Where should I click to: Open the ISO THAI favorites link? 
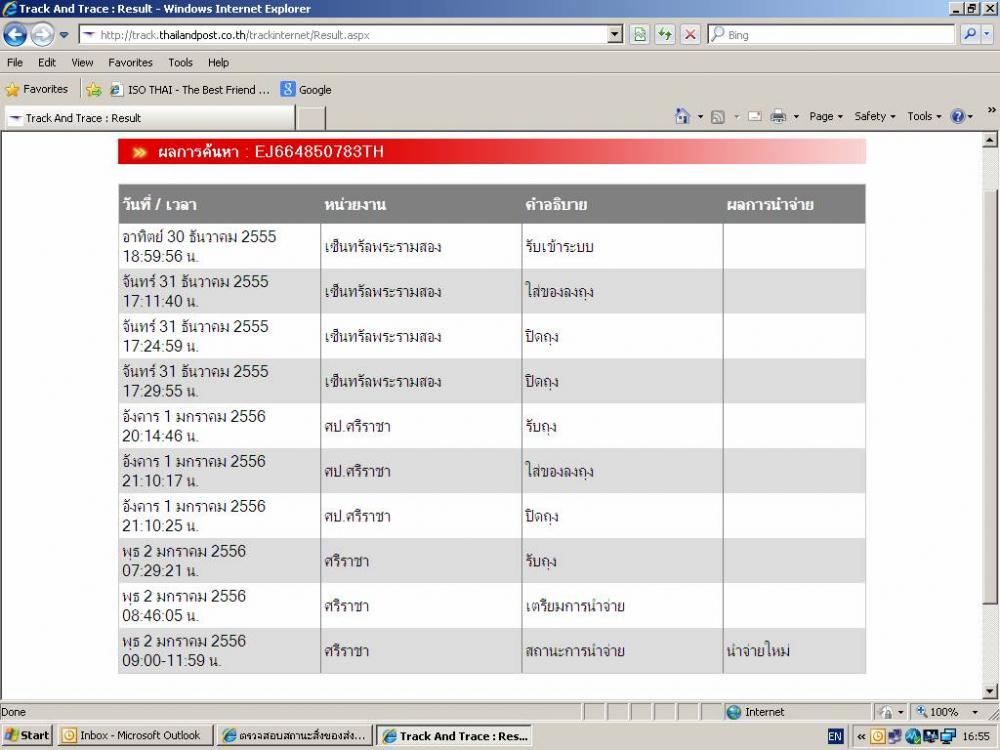click(190, 90)
